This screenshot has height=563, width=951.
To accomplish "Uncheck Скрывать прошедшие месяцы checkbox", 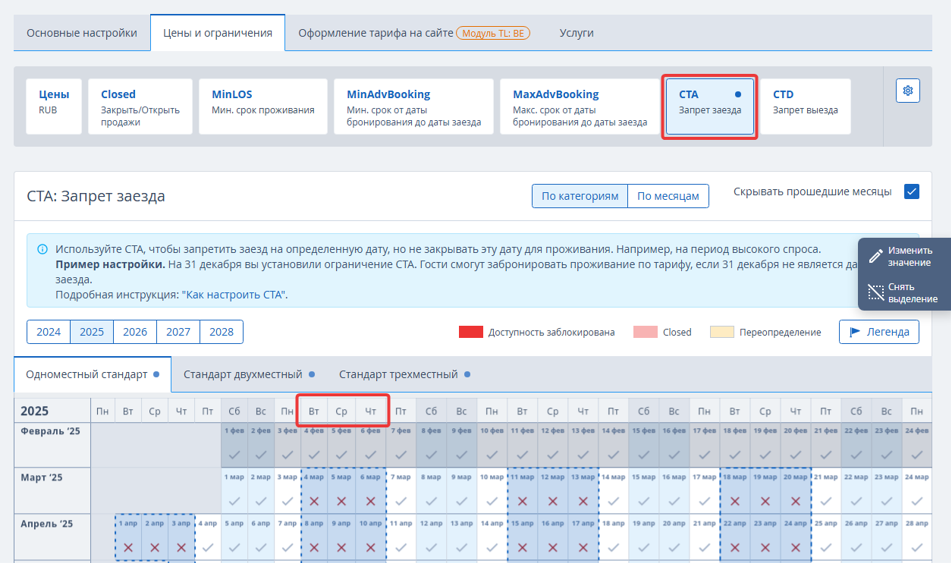I will click(912, 192).
